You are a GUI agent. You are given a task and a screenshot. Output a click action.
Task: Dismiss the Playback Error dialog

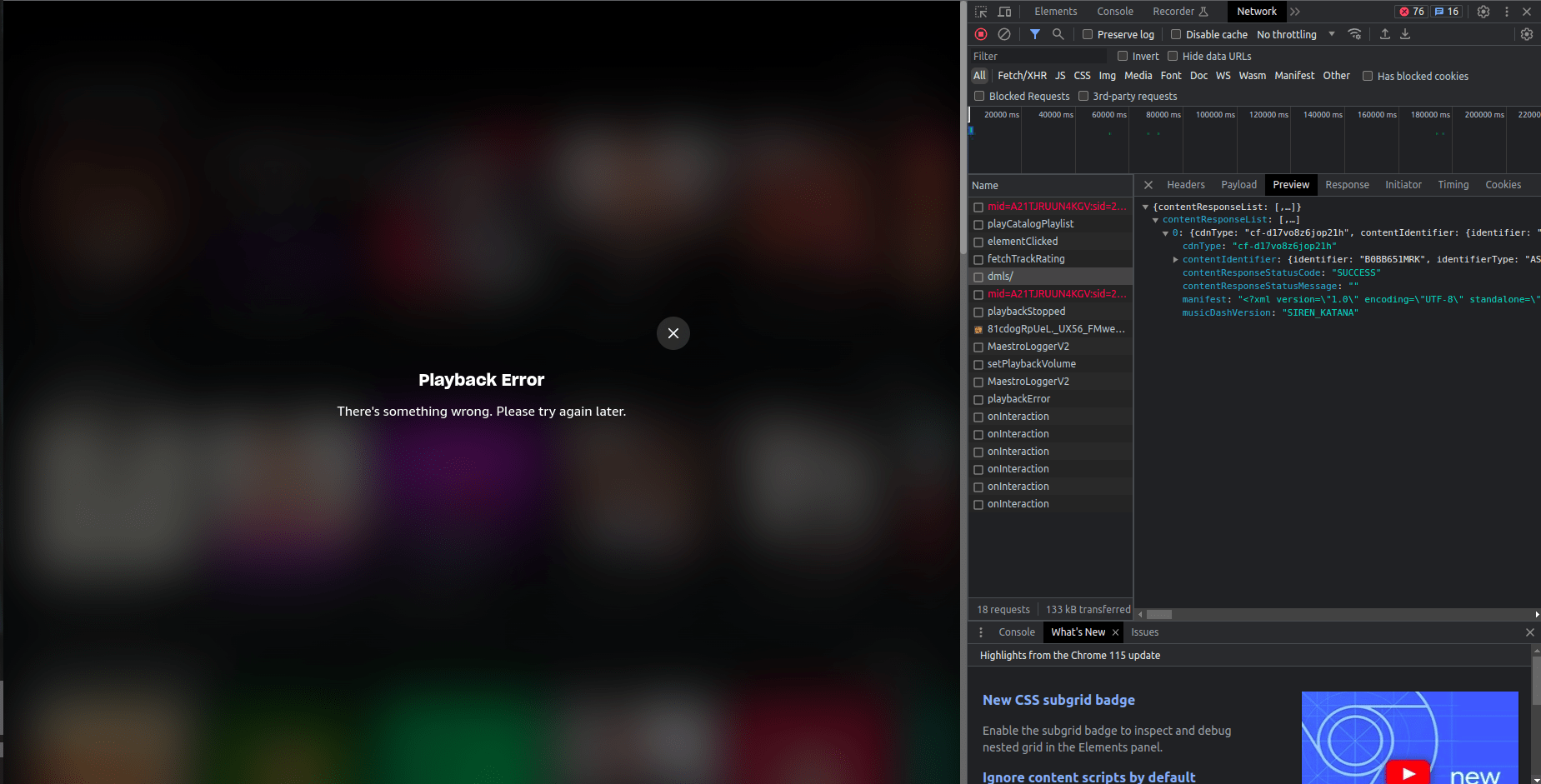point(673,333)
